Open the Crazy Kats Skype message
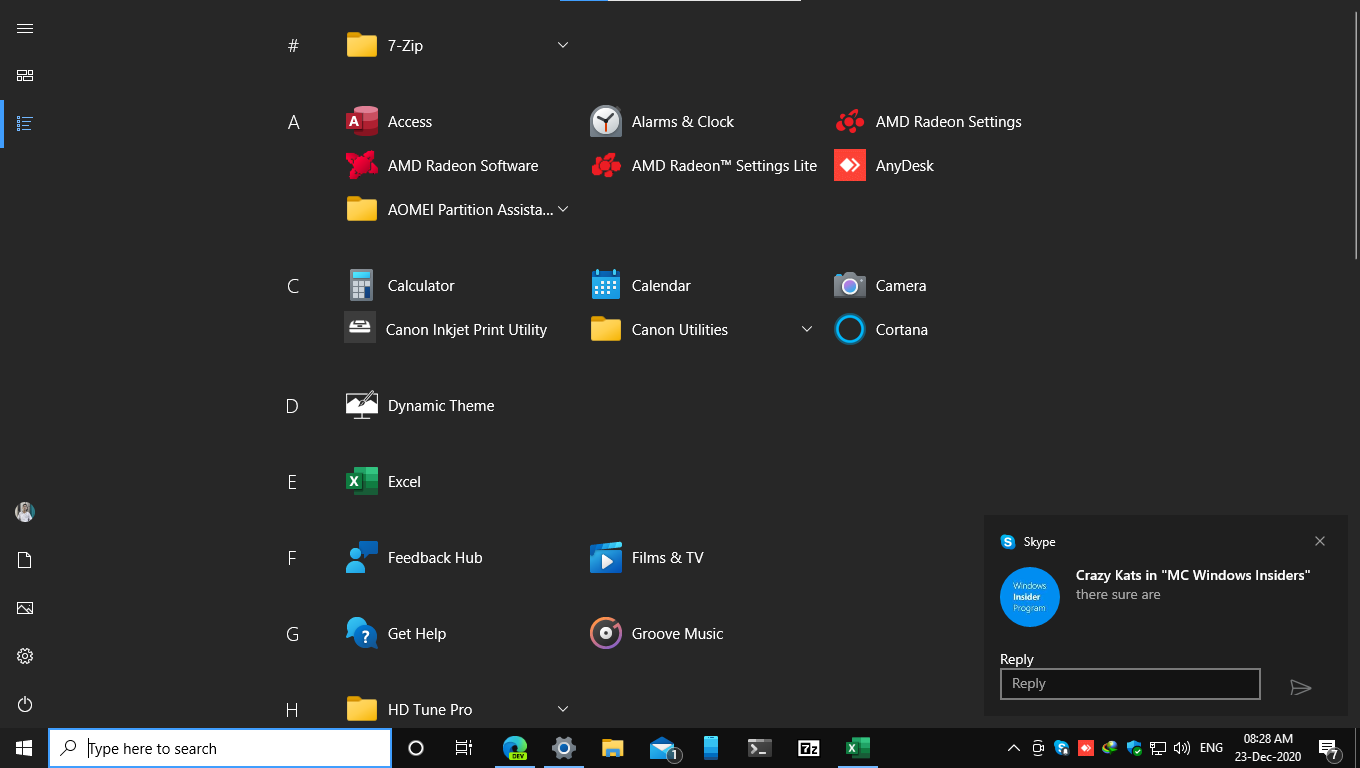The height and width of the screenshot is (768, 1360). tap(1193, 585)
